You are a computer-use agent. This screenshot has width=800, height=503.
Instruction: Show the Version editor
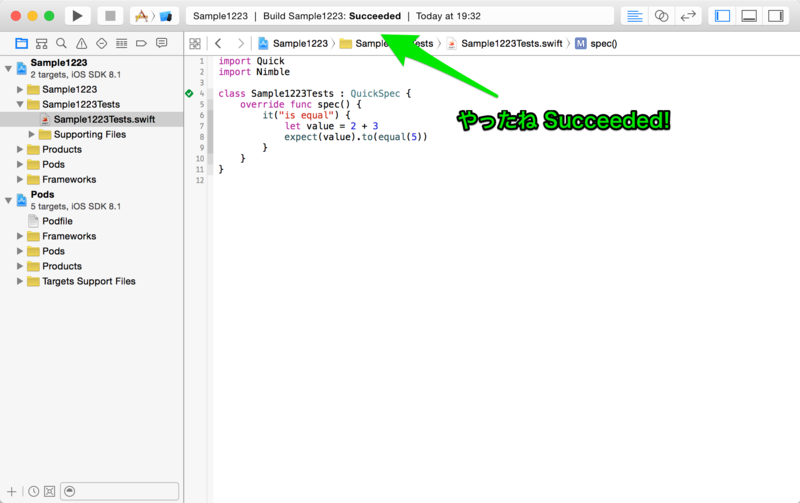coord(688,16)
